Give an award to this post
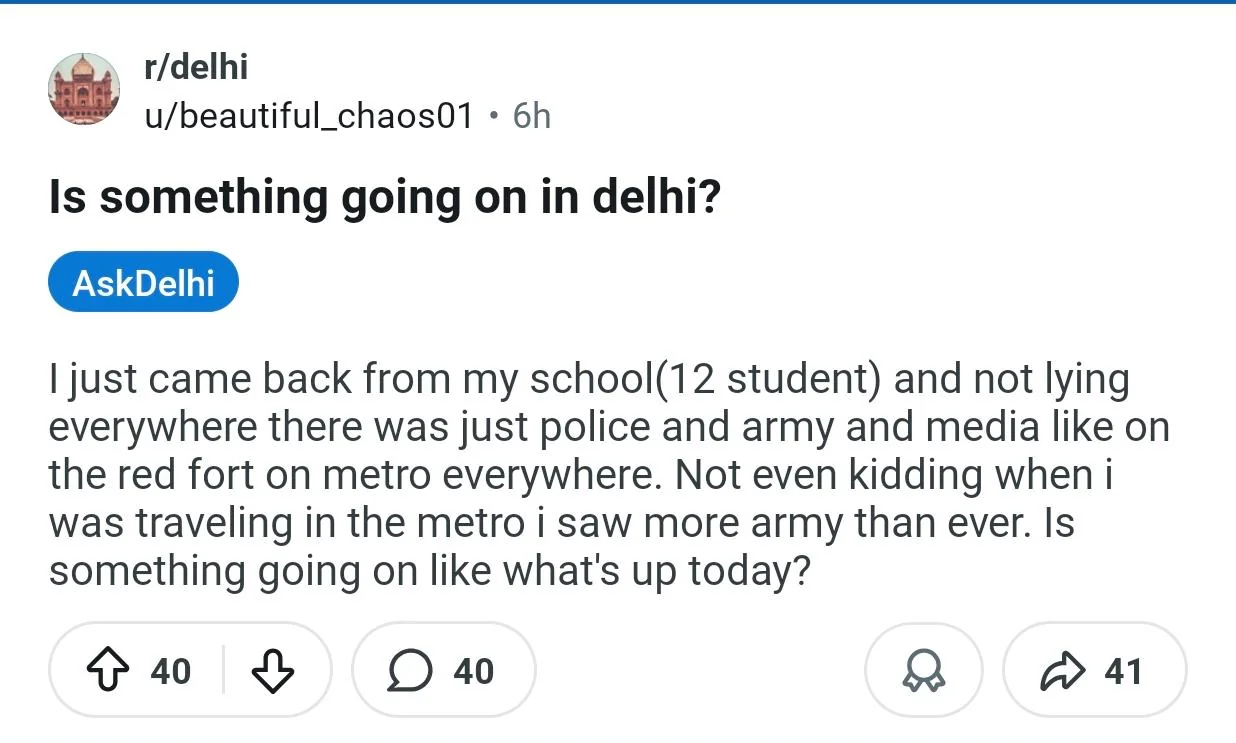 (923, 671)
